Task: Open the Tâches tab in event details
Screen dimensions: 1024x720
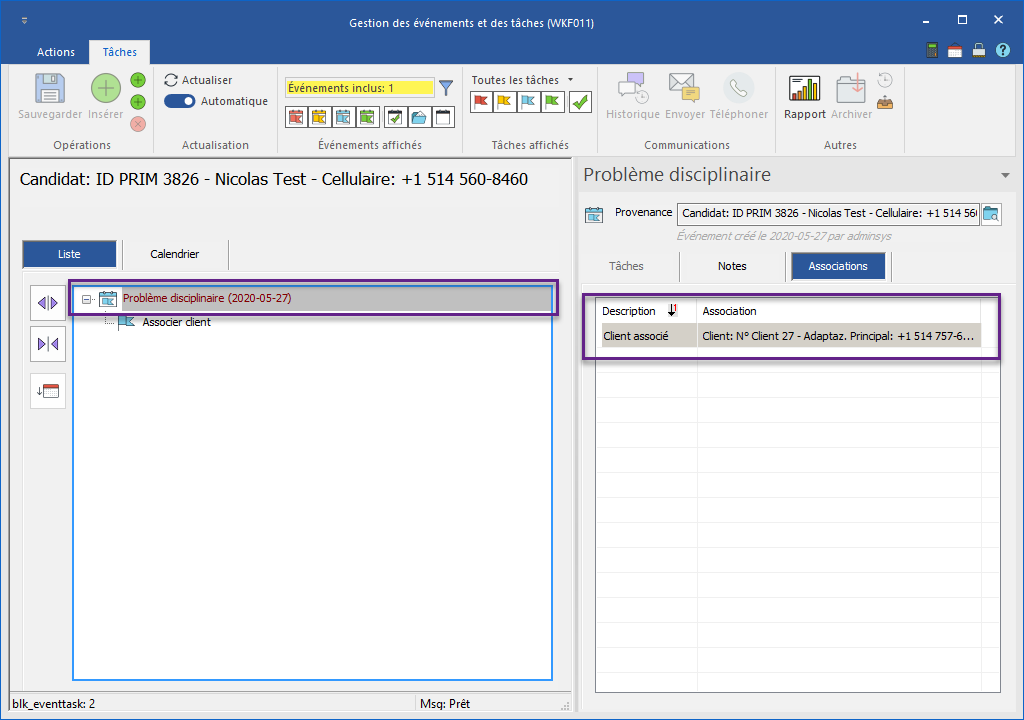Action: [626, 266]
